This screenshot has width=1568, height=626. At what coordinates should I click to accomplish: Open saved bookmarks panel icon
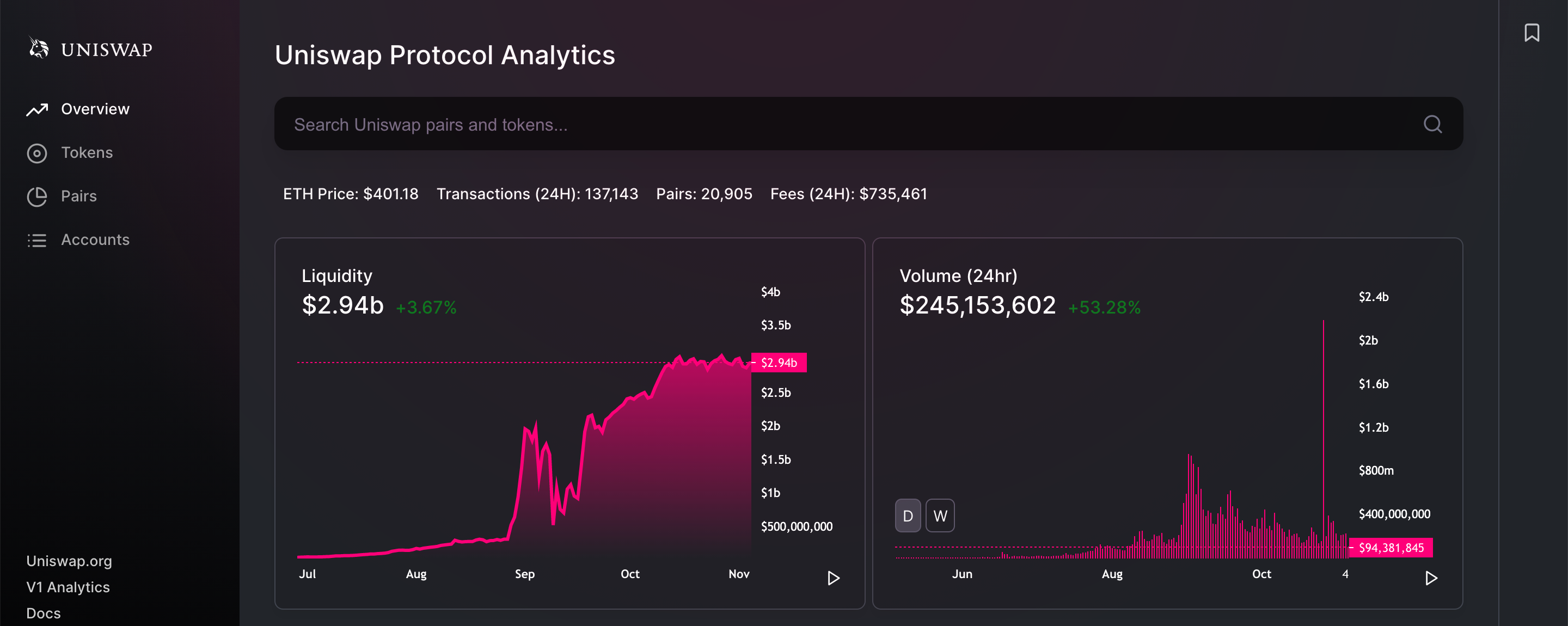point(1532,33)
